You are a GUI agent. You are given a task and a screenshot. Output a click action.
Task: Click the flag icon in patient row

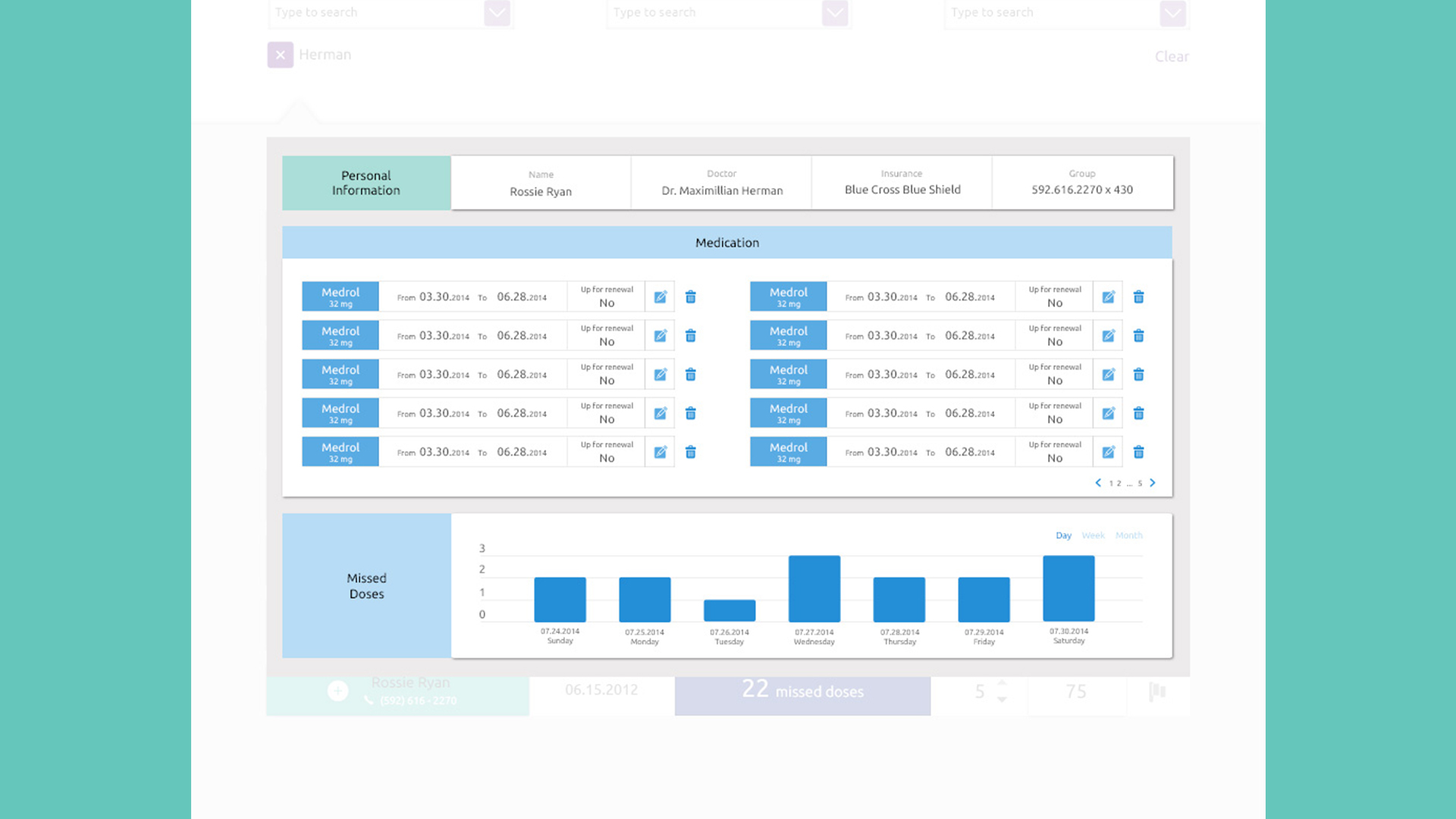[1156, 692]
